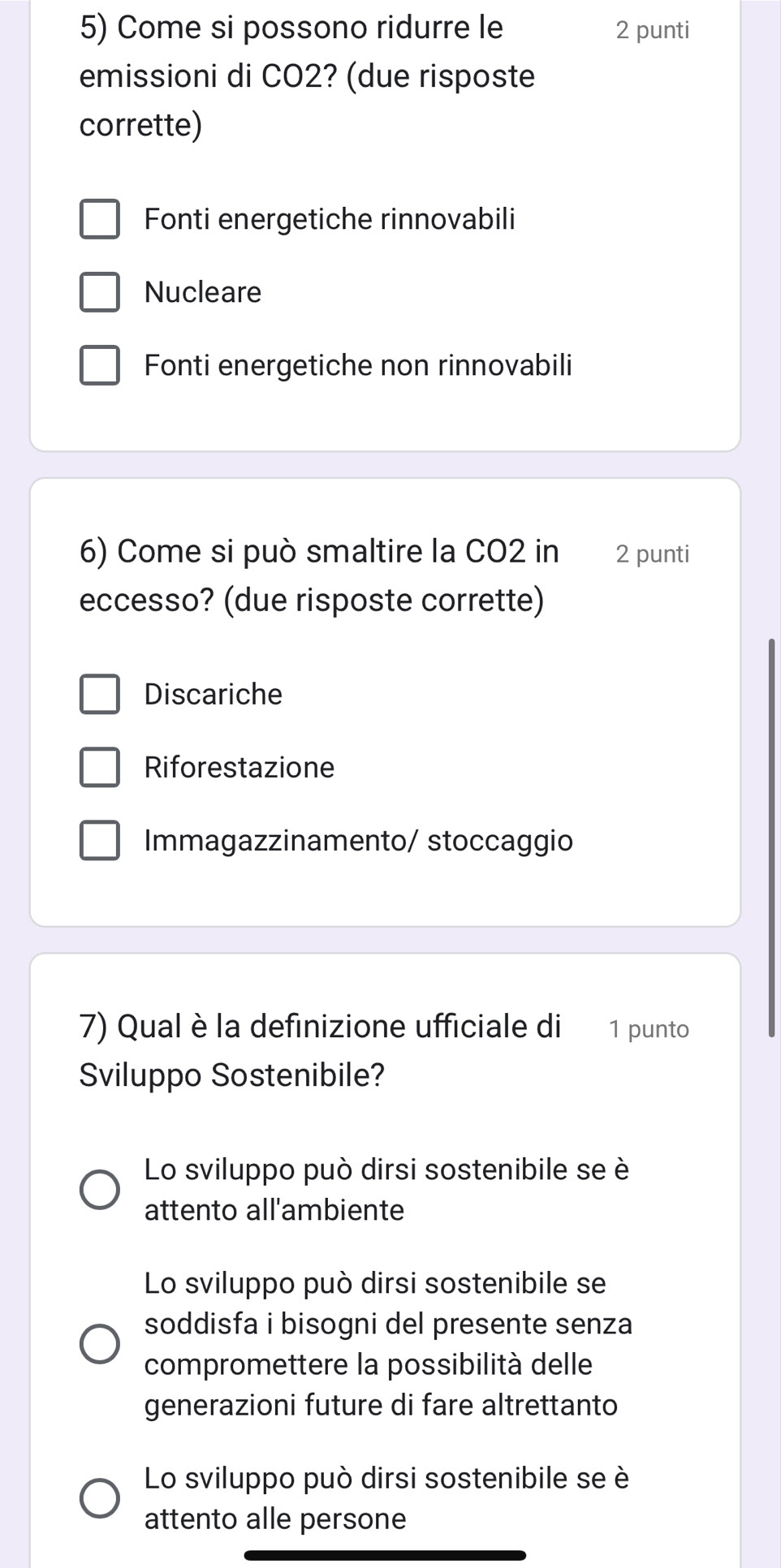Select the Immagazzinamento/ stoccaggio checkbox
The height and width of the screenshot is (1568, 781).
coord(100,841)
